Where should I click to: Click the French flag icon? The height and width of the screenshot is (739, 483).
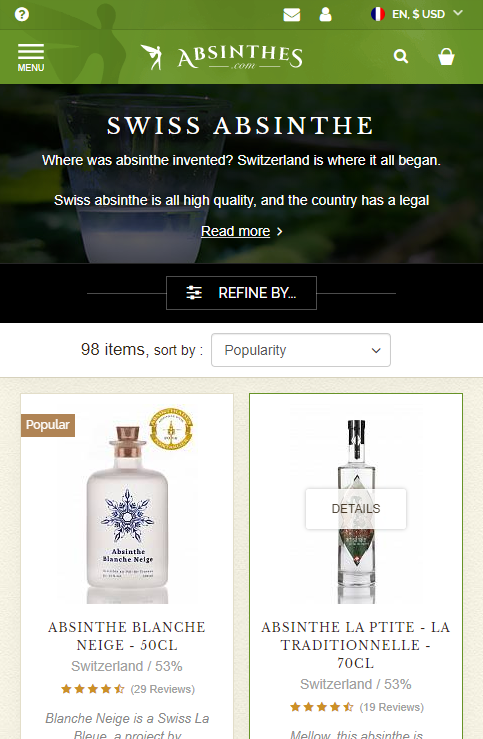click(x=378, y=14)
